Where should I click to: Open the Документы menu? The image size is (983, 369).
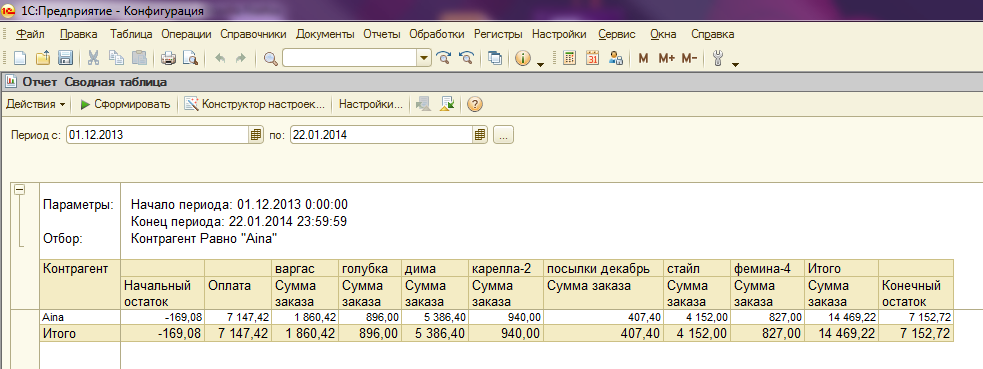coord(325,34)
